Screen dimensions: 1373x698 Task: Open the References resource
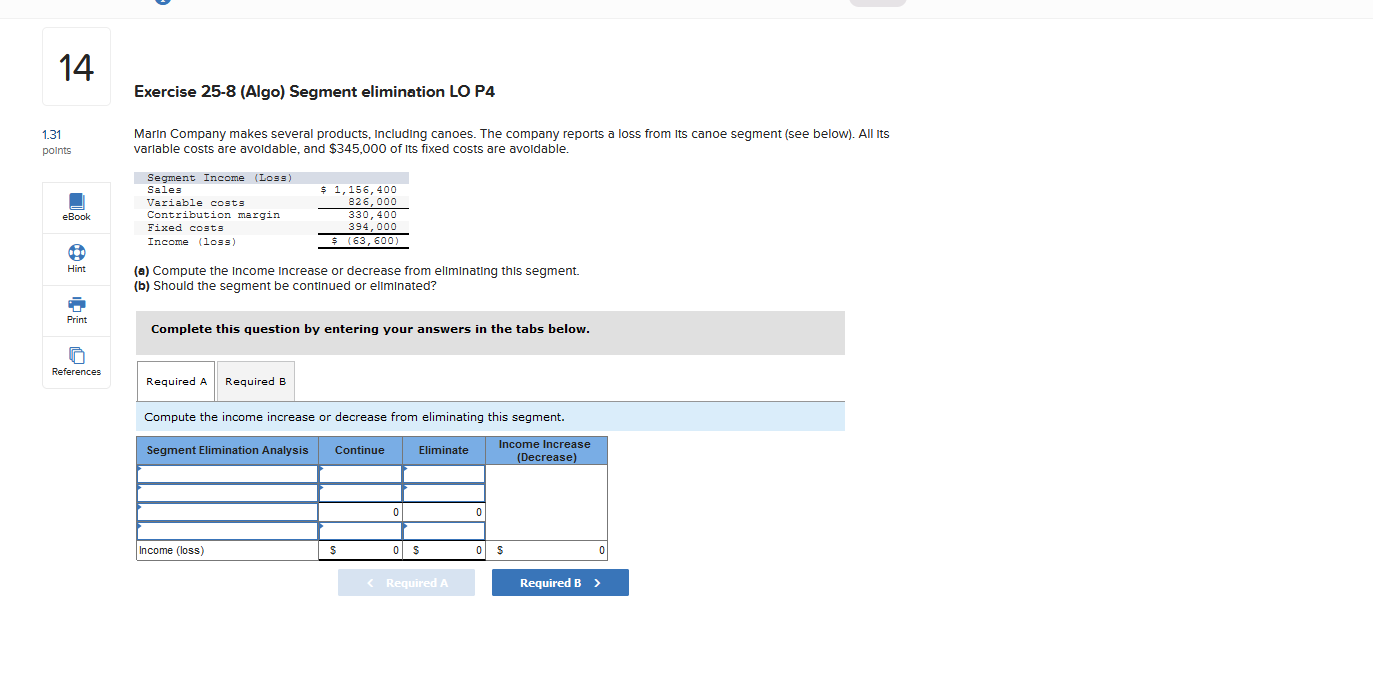tap(75, 362)
